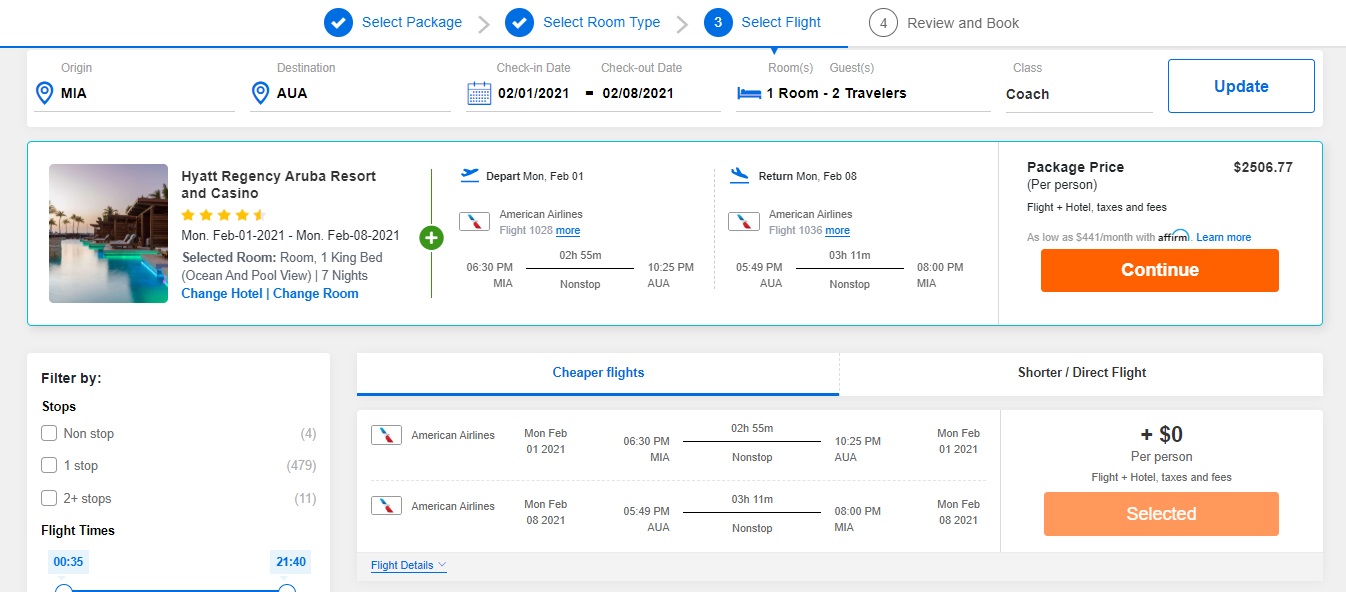The image size is (1346, 592).
Task: Click Hyatt Regency Aruba Resort and Casino title
Action: [279, 185]
